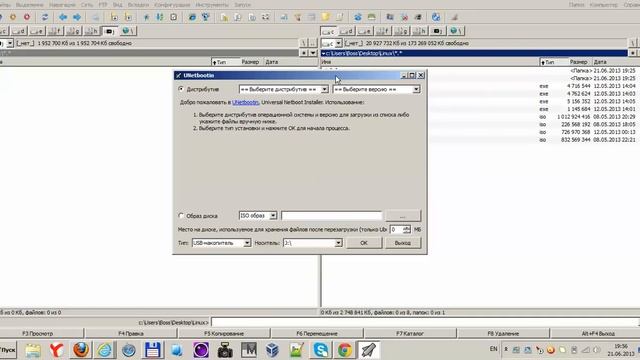Click F8 Удаление button

tap(503, 333)
